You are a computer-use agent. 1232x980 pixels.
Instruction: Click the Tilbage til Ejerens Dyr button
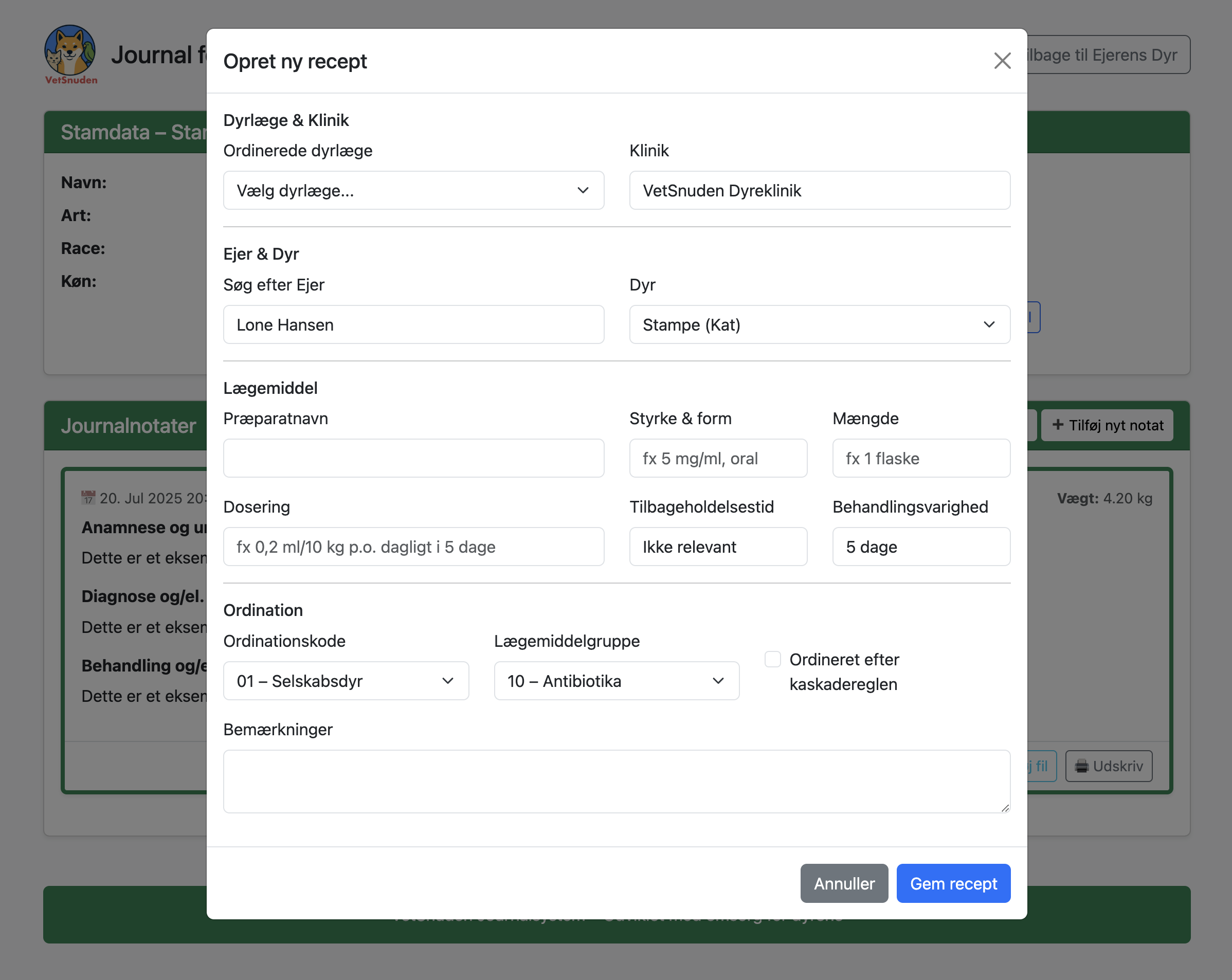1109,55
